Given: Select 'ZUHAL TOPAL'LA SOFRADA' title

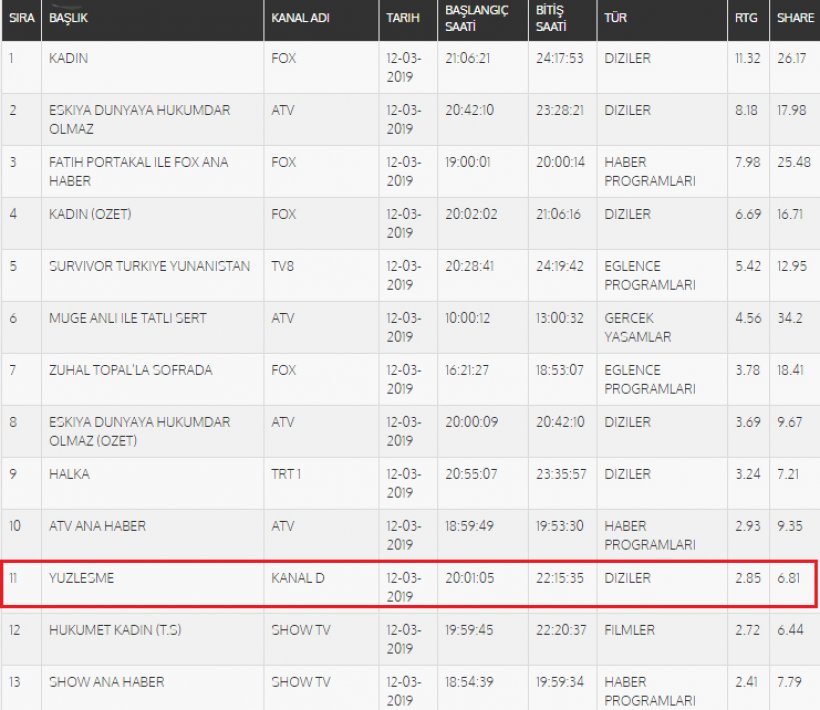Looking at the screenshot, I should tap(131, 370).
